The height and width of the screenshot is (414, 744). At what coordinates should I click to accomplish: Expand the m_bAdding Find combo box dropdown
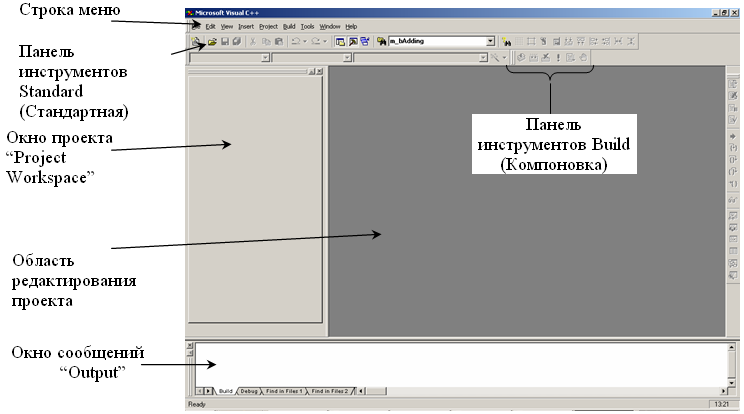pos(490,42)
